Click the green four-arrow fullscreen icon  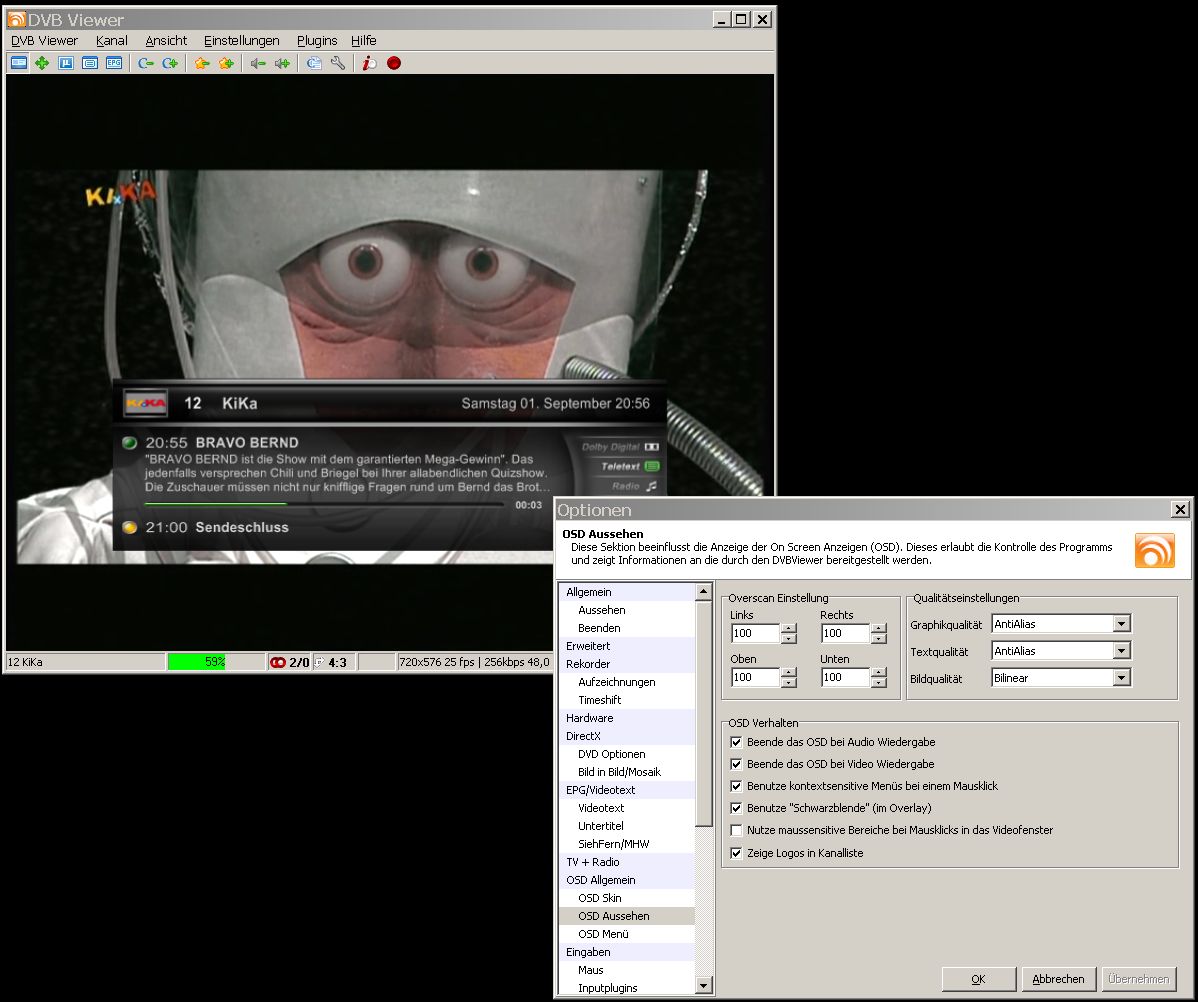[42, 63]
